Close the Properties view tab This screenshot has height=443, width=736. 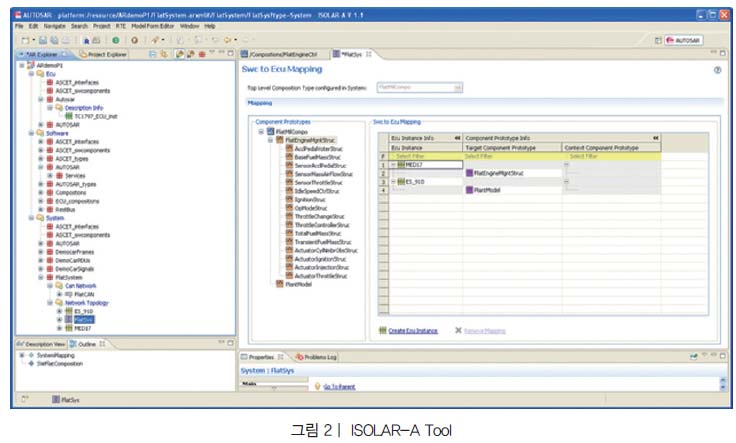[x=280, y=357]
